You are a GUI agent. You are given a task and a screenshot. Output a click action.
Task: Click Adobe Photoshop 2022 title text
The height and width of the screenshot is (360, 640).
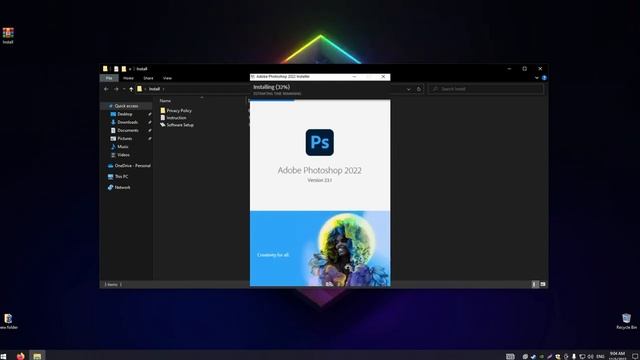320,171
